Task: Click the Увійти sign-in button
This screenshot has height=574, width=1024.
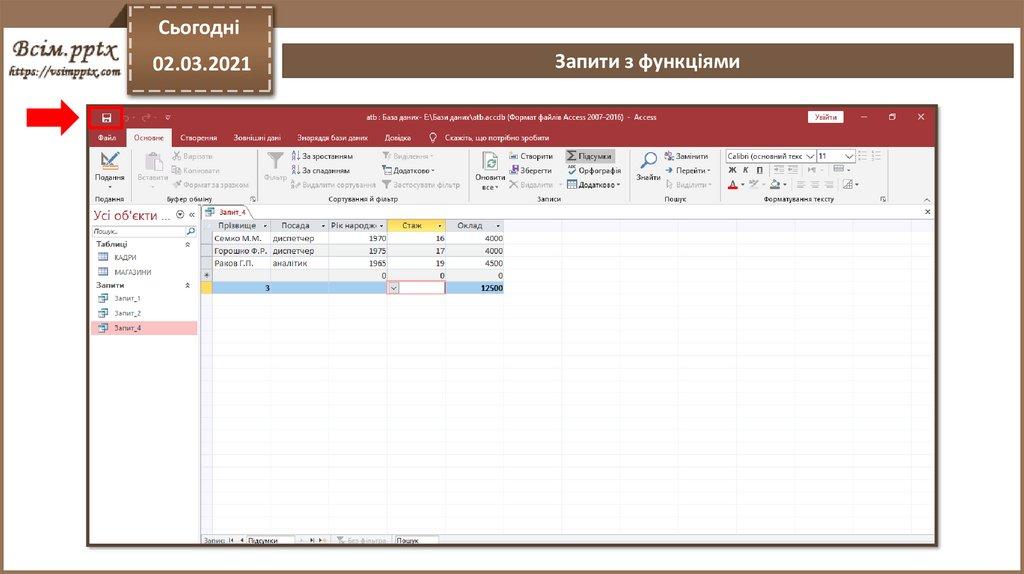Action: click(x=825, y=117)
